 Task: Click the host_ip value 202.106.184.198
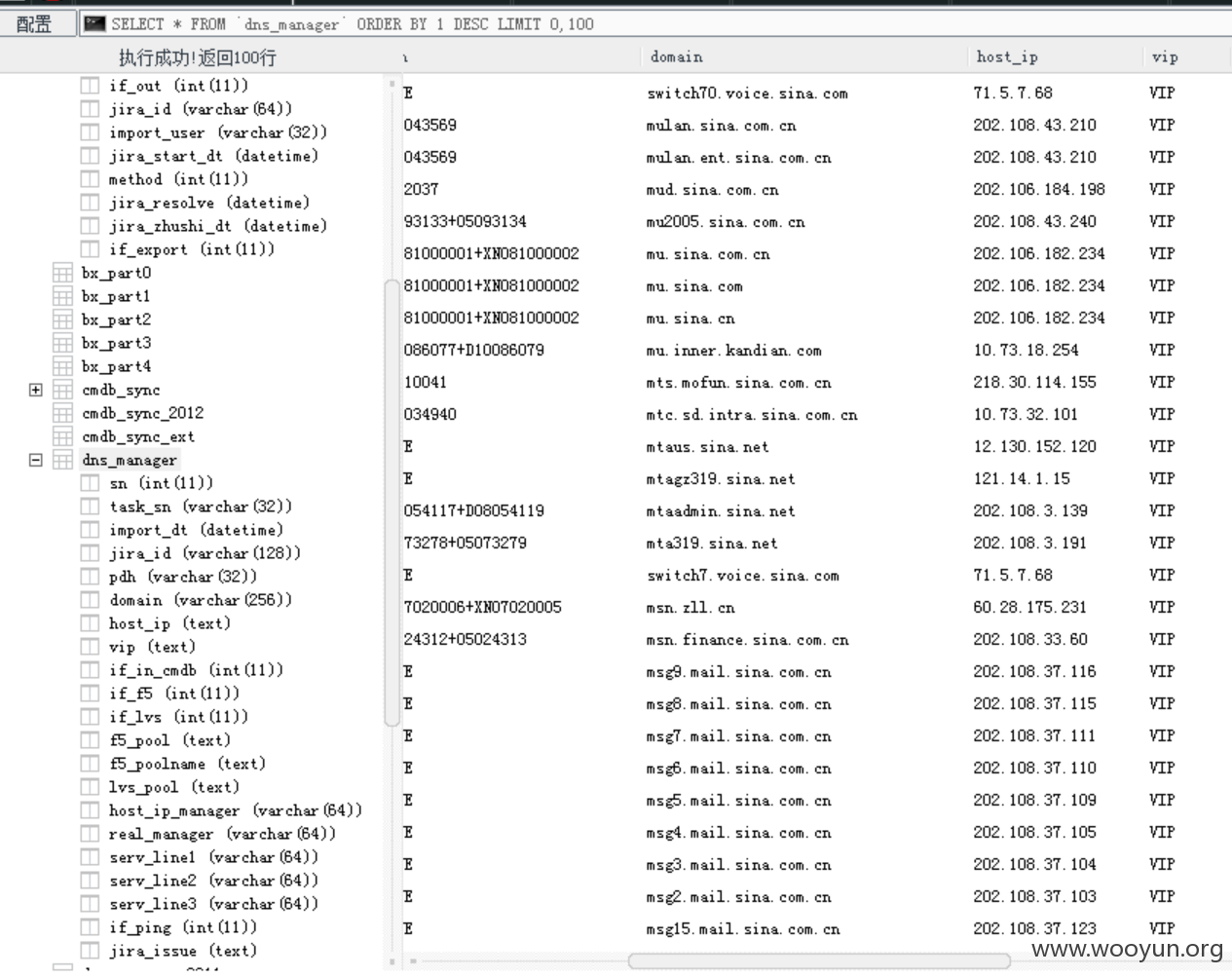[1039, 189]
